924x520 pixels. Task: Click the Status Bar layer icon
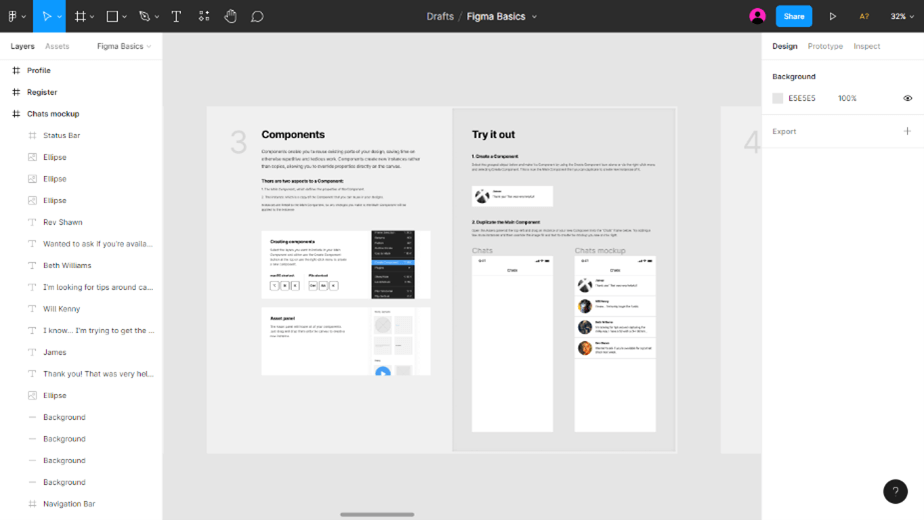tap(32, 136)
